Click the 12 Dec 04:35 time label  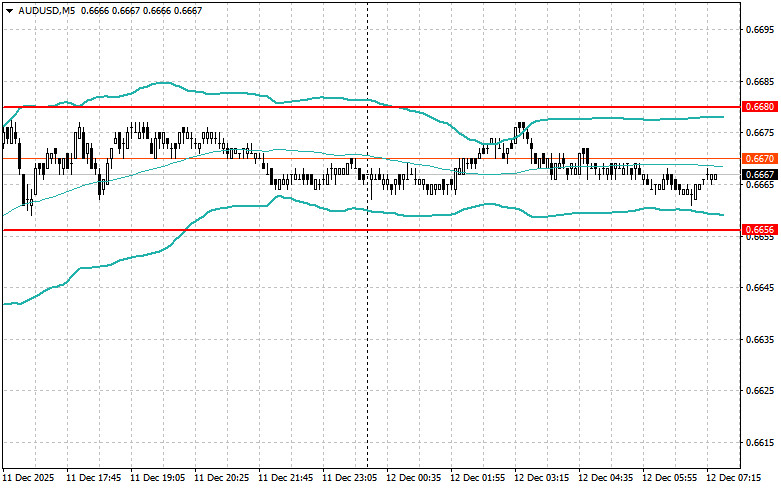[x=606, y=478]
